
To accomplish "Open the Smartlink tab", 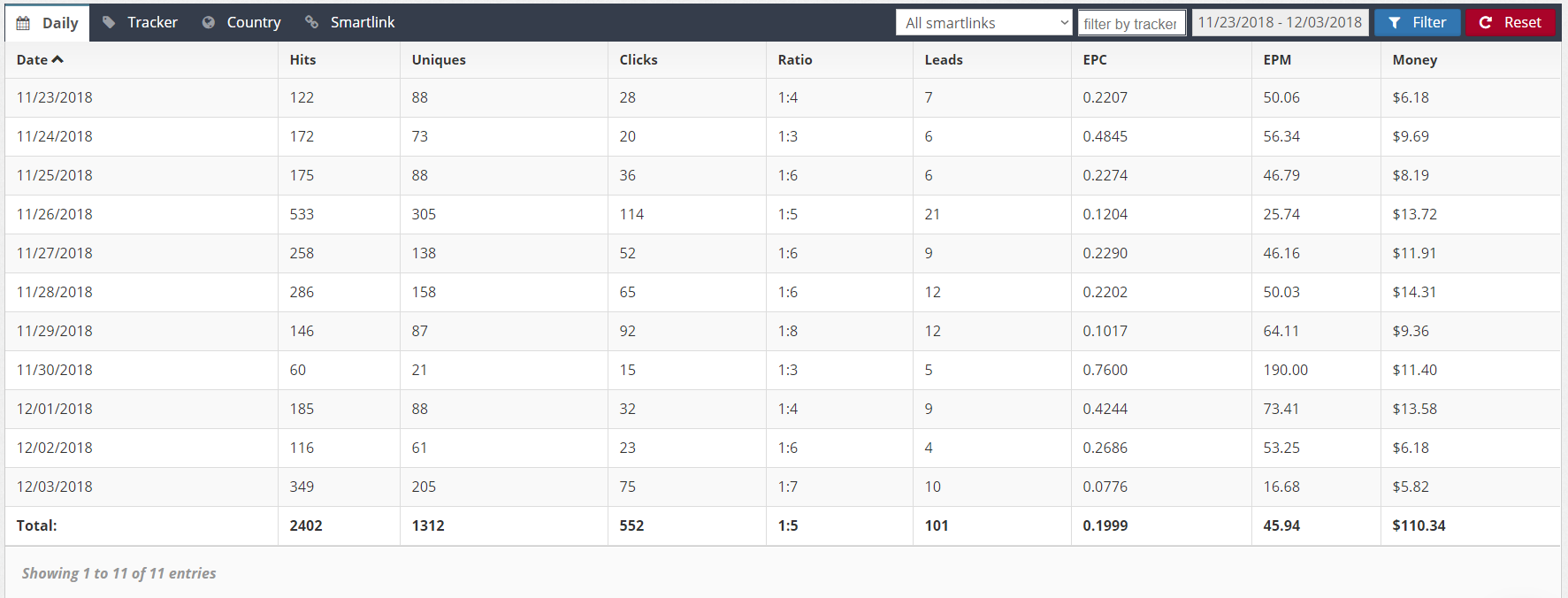I will point(362,22).
